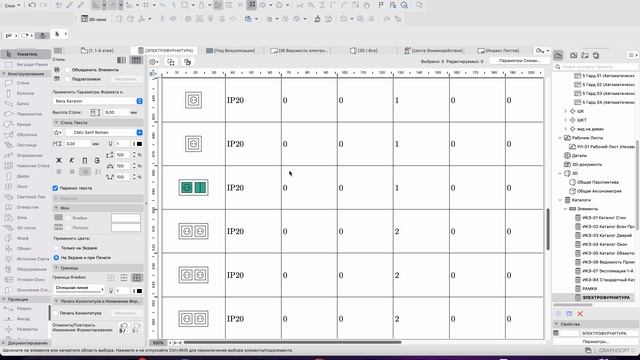This screenshot has width=640, height=360.
Task: Click Высота Строк value field
Action: (x=116, y=112)
